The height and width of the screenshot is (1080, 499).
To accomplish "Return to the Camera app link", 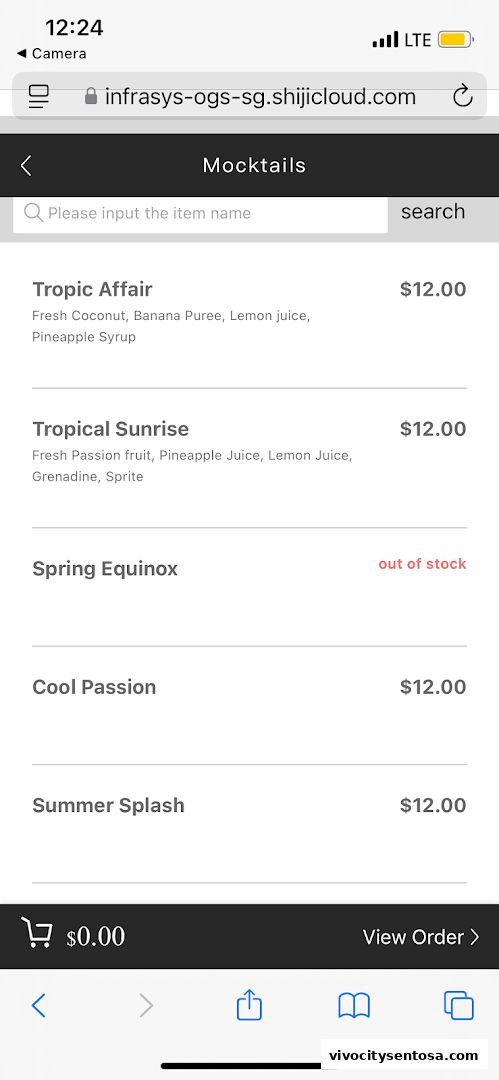I will (x=52, y=53).
